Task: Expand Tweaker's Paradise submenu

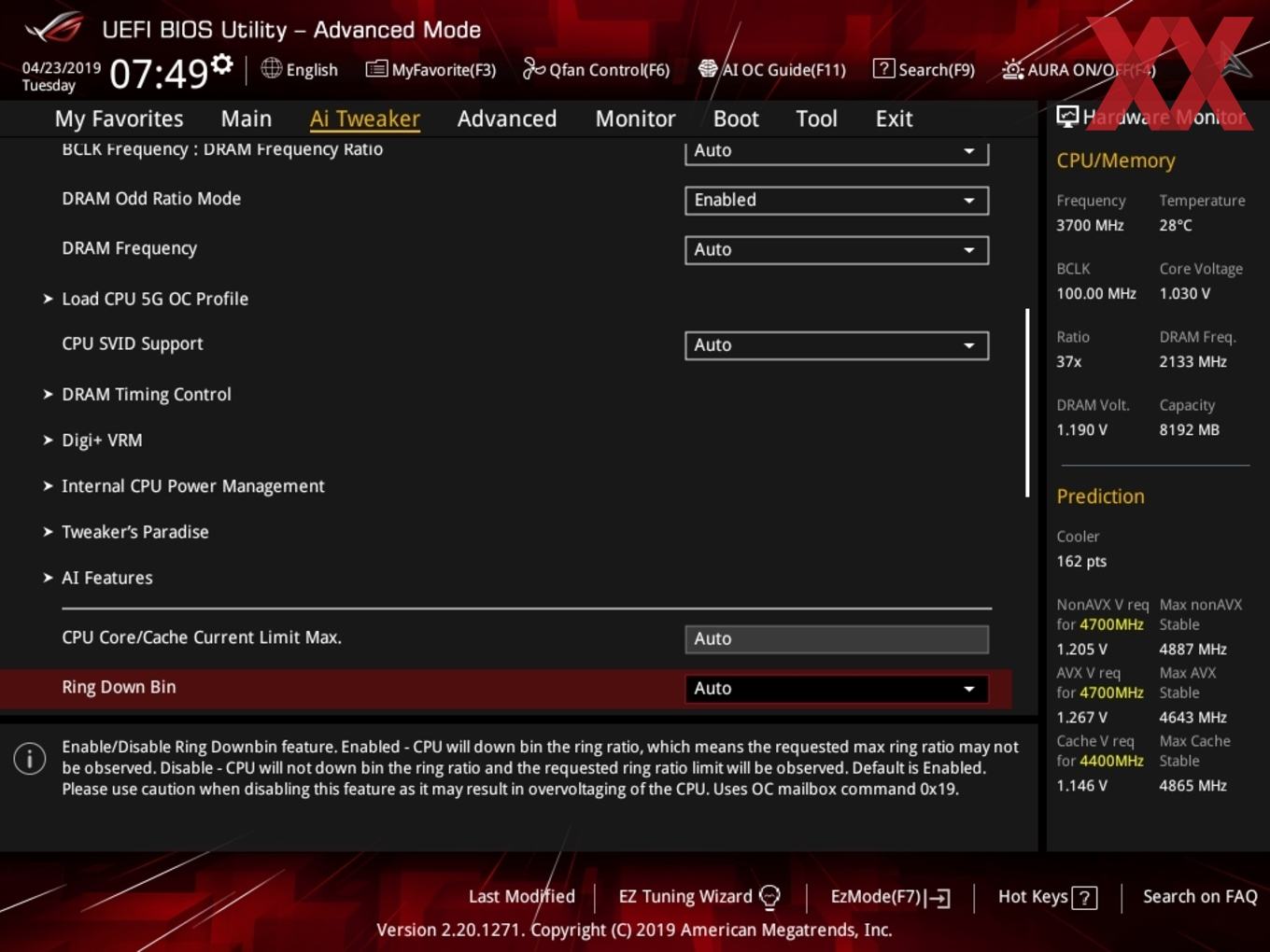Action: 135,531
